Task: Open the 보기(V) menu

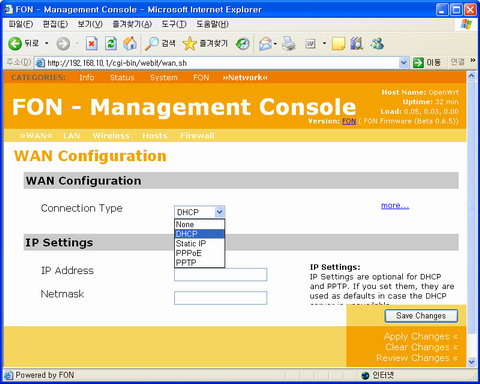Action: 90,24
